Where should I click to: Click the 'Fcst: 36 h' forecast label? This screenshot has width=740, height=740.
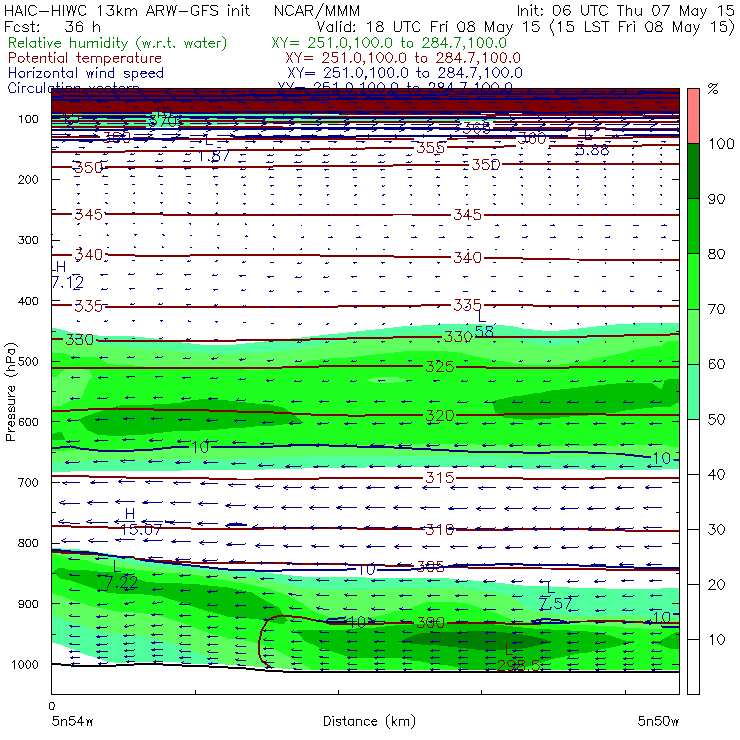tap(52, 26)
